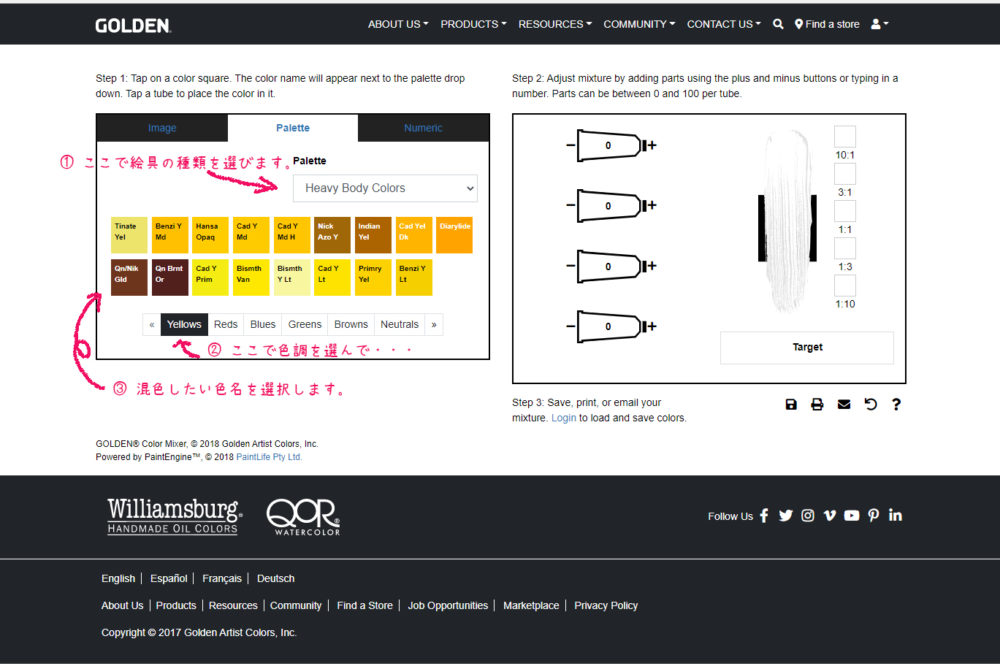Click the save mixture floppy disk icon
1000x666 pixels.
[x=791, y=404]
